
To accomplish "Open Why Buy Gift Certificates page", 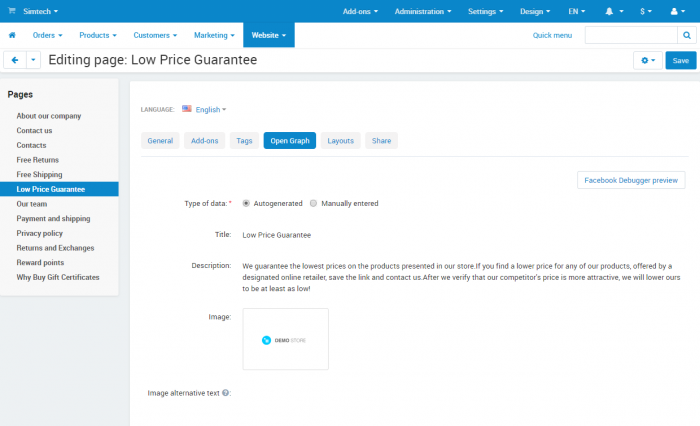I will [58, 277].
